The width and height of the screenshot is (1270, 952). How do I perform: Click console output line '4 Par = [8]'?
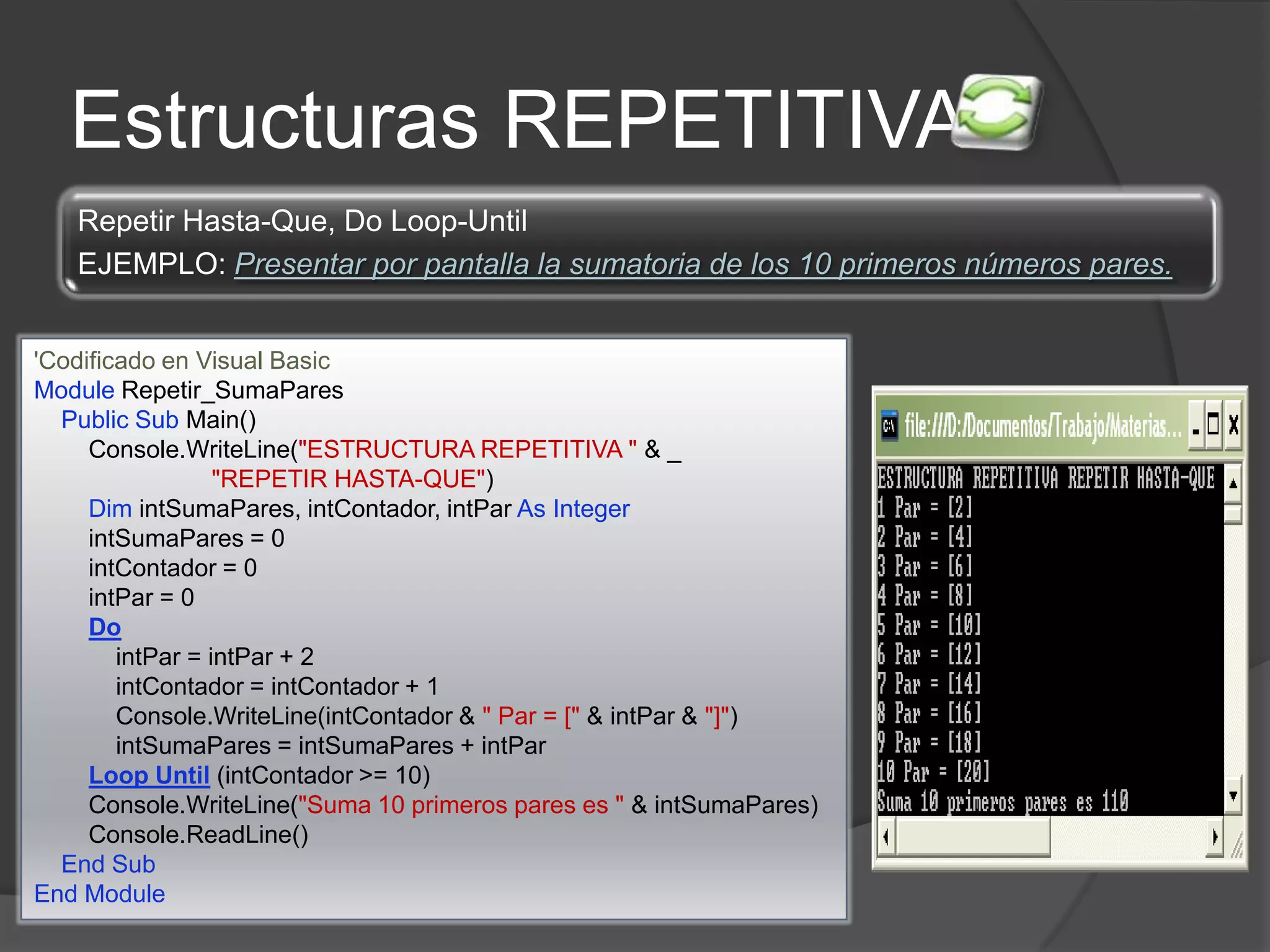tap(925, 596)
